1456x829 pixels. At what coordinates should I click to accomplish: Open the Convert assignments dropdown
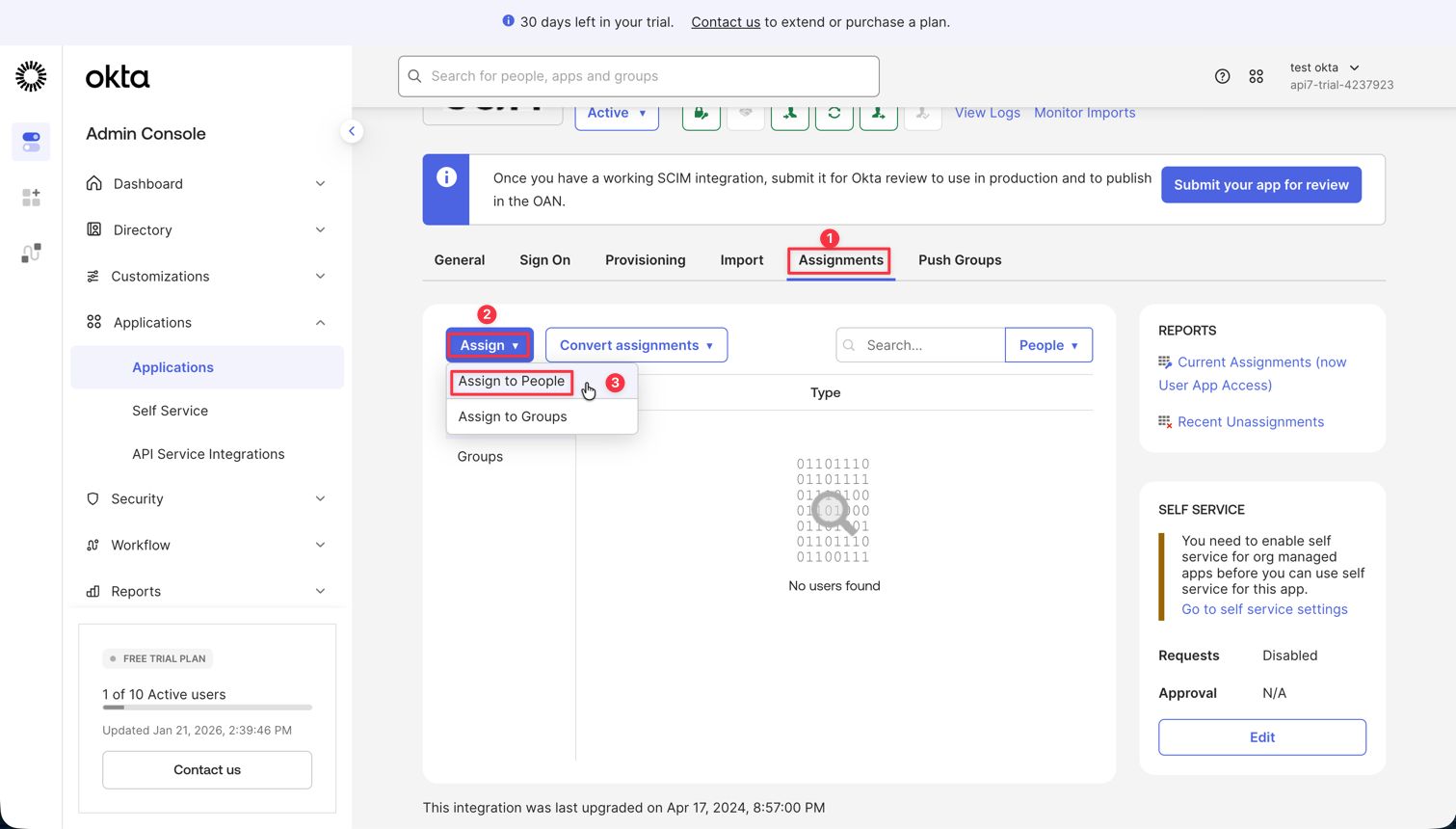[x=636, y=345]
